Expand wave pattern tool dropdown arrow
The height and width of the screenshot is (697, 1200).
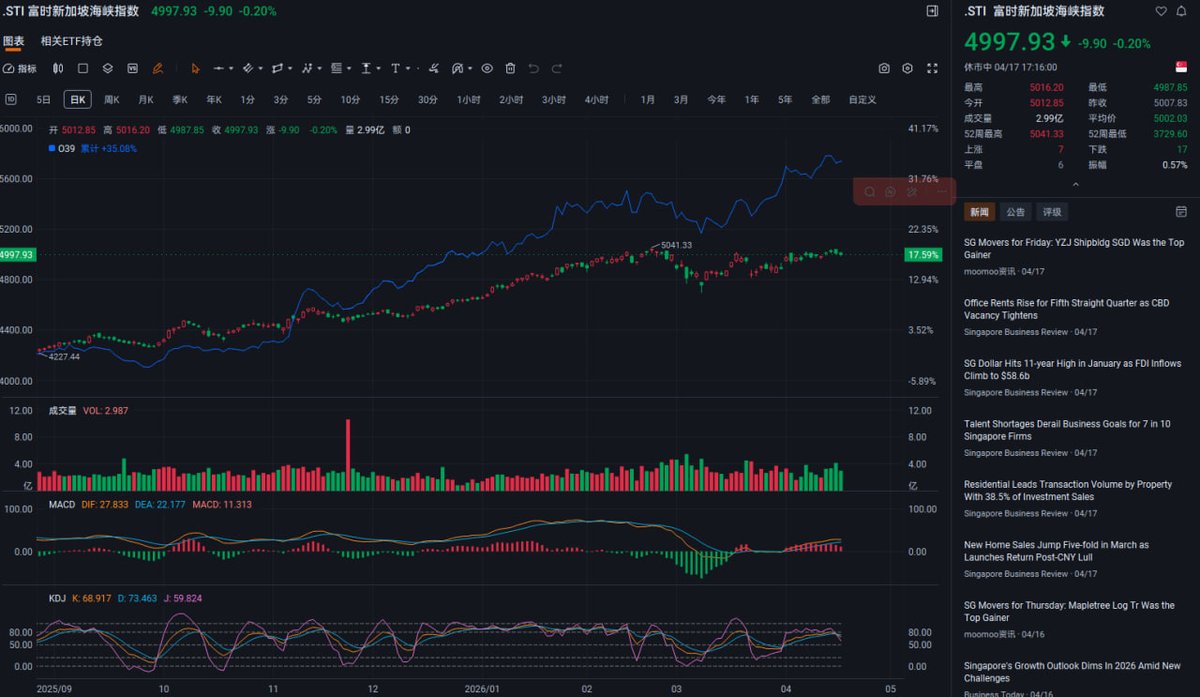[x=319, y=69]
